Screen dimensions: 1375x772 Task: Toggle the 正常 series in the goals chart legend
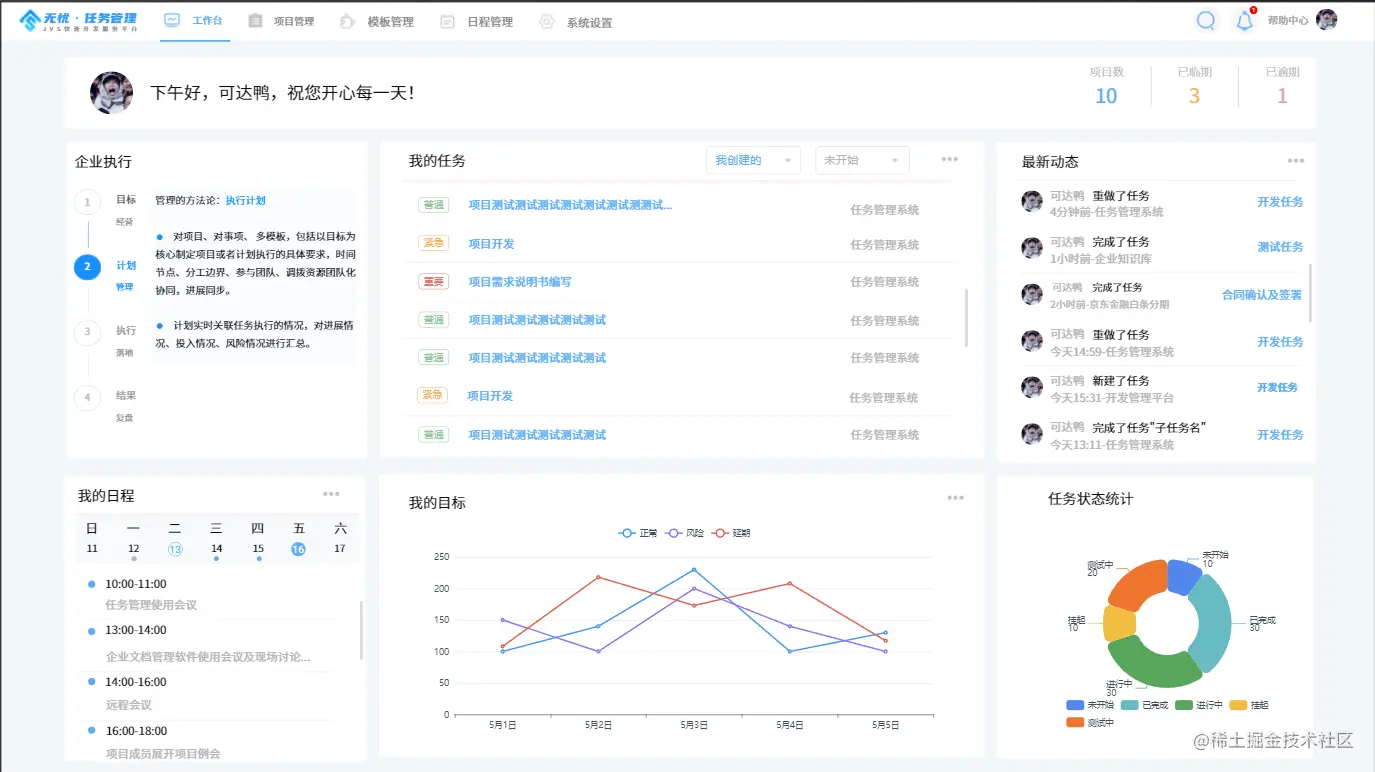638,533
